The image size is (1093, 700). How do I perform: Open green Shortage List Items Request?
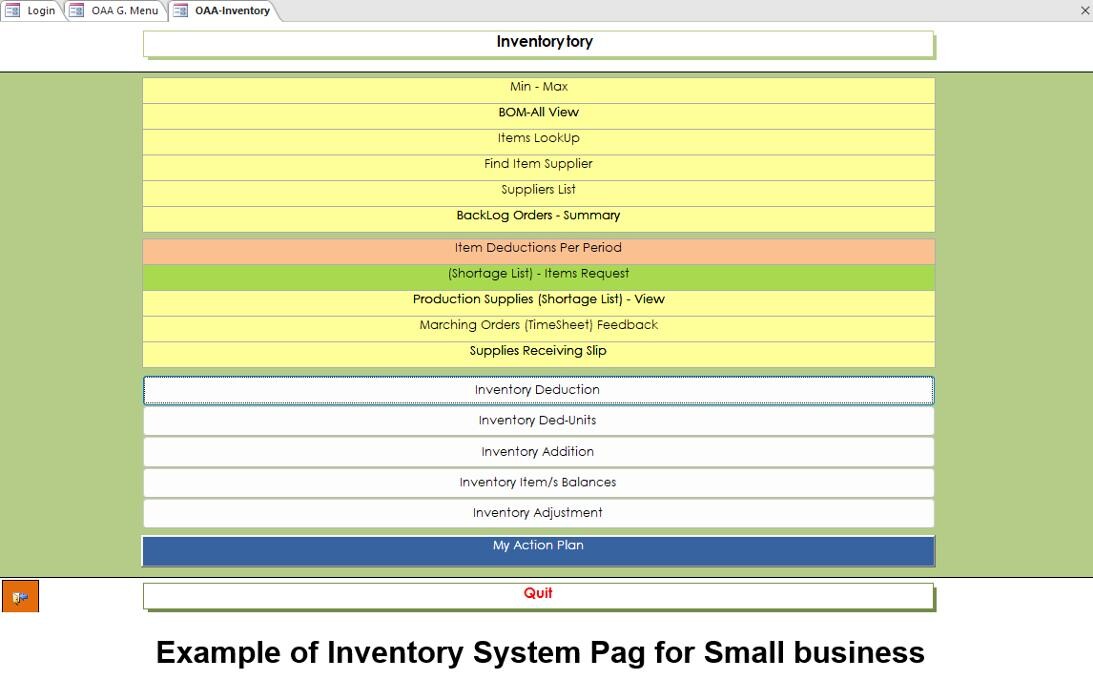click(x=538, y=274)
